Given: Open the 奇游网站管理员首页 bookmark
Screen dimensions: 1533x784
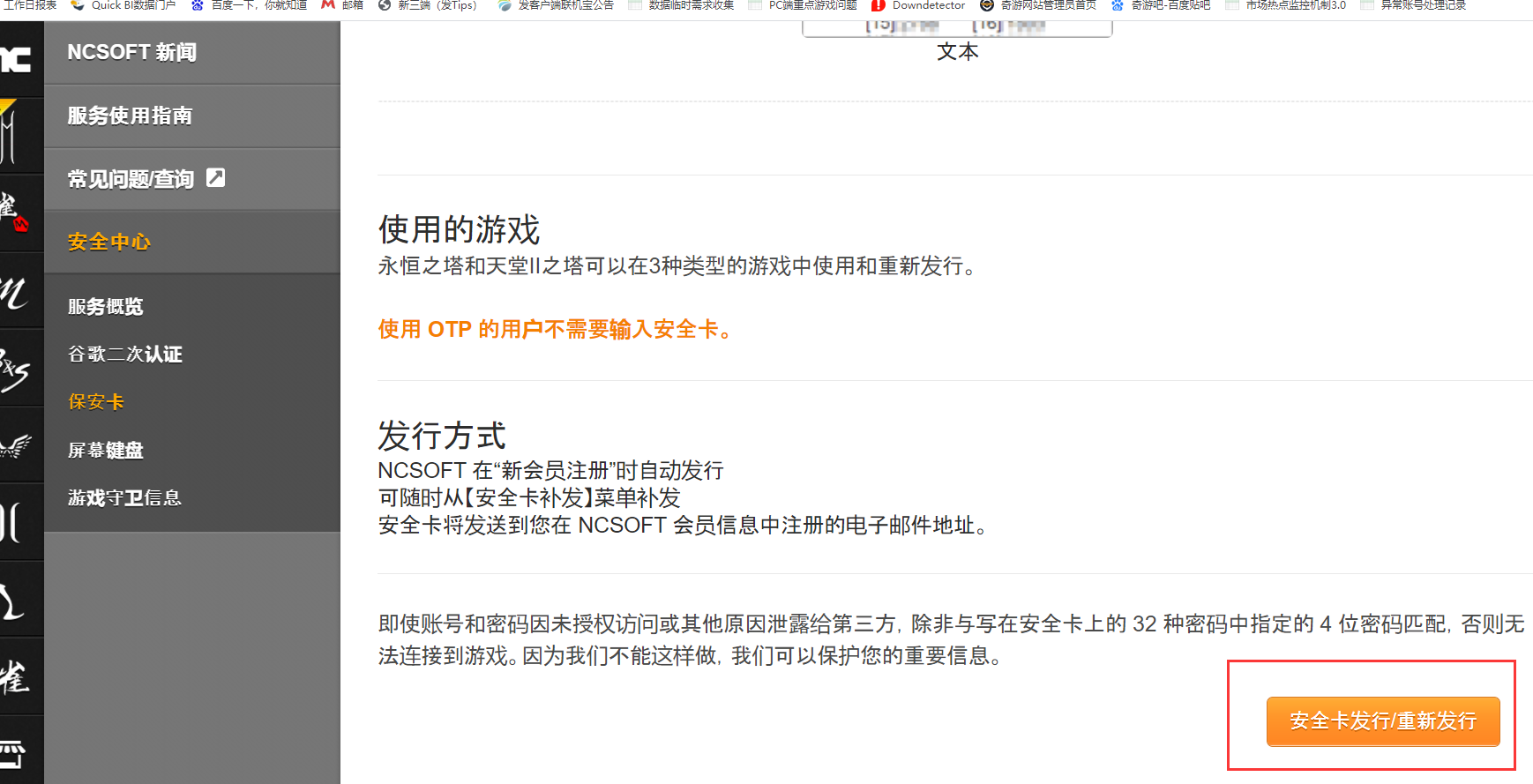Looking at the screenshot, I should (1038, 5).
